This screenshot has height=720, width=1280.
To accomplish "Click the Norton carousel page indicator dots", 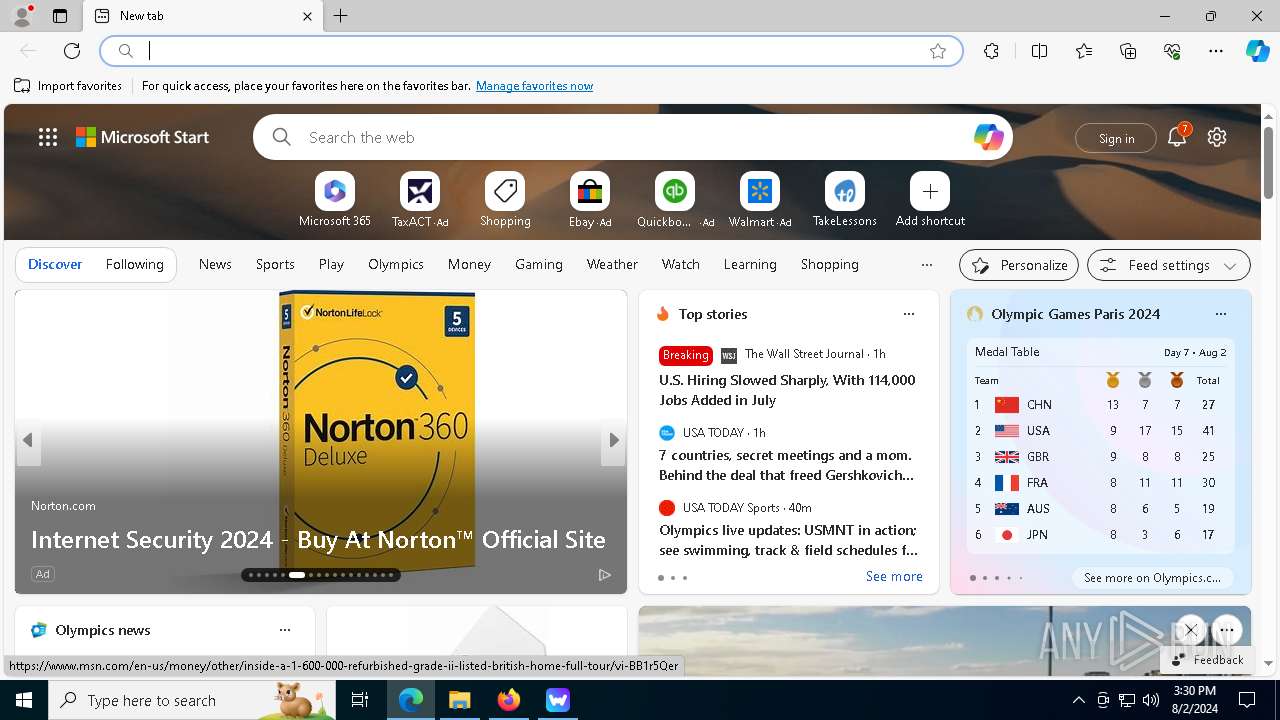I will pos(320,575).
